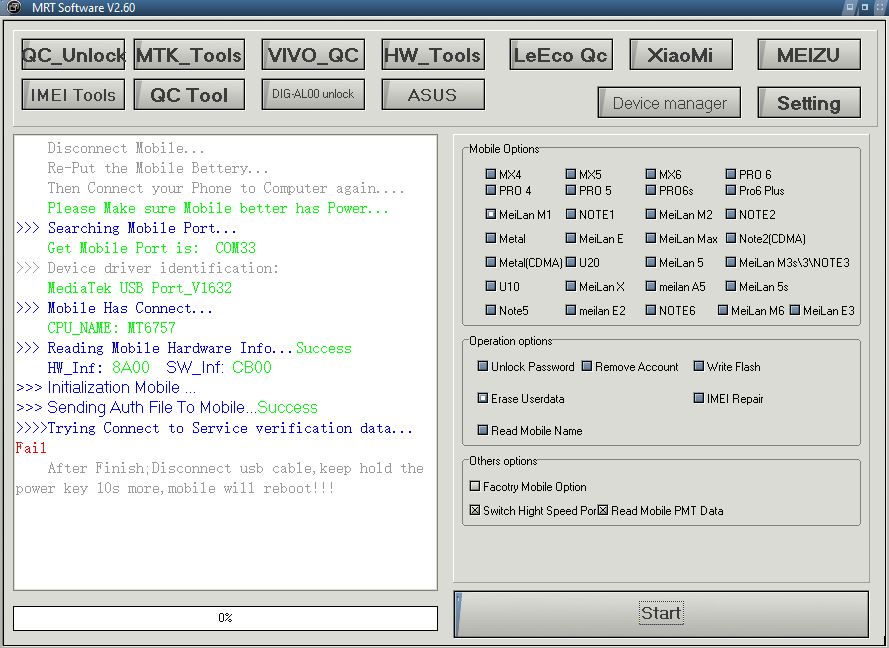
Task: Enable the Write Flash operation
Action: pyautogui.click(x=698, y=366)
